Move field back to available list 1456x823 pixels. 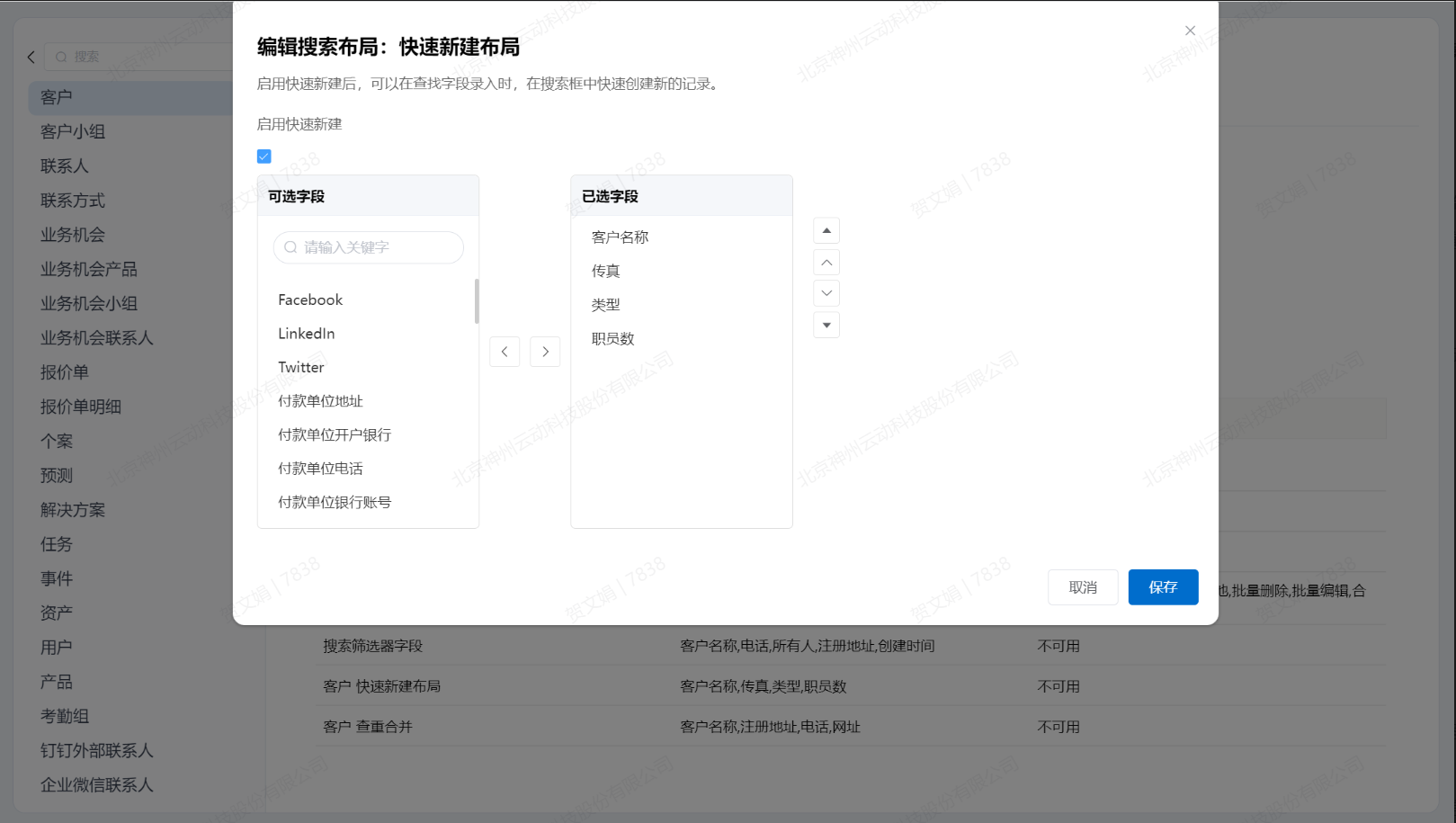click(x=505, y=352)
